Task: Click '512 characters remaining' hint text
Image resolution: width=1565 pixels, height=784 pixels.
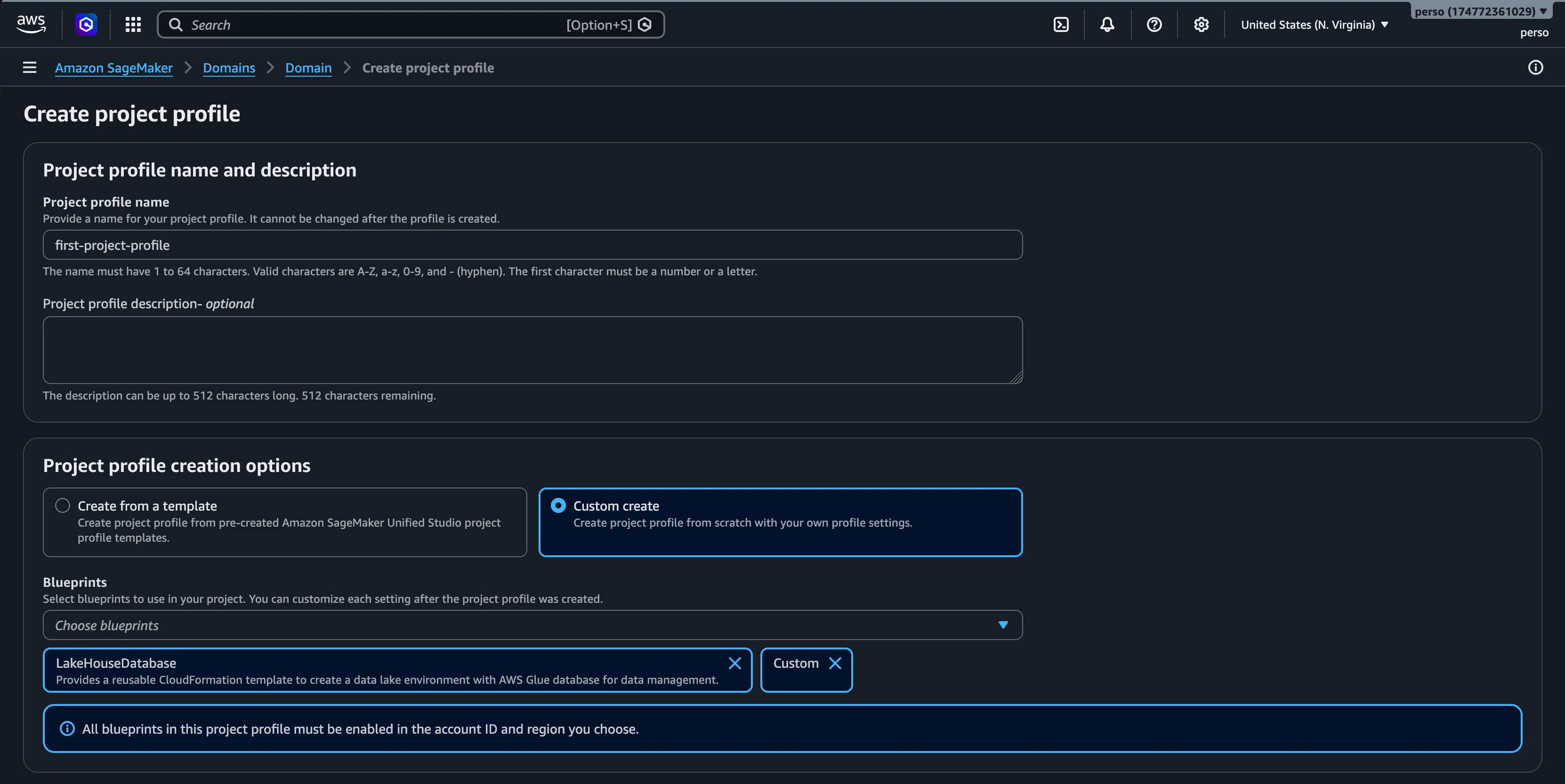Action: point(368,395)
